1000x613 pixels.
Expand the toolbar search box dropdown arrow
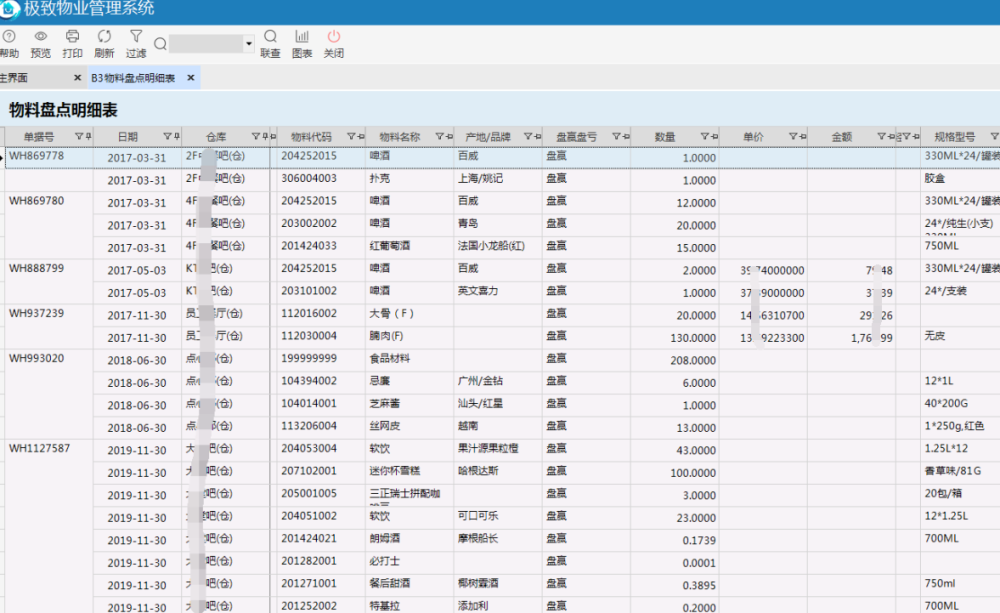(x=249, y=44)
